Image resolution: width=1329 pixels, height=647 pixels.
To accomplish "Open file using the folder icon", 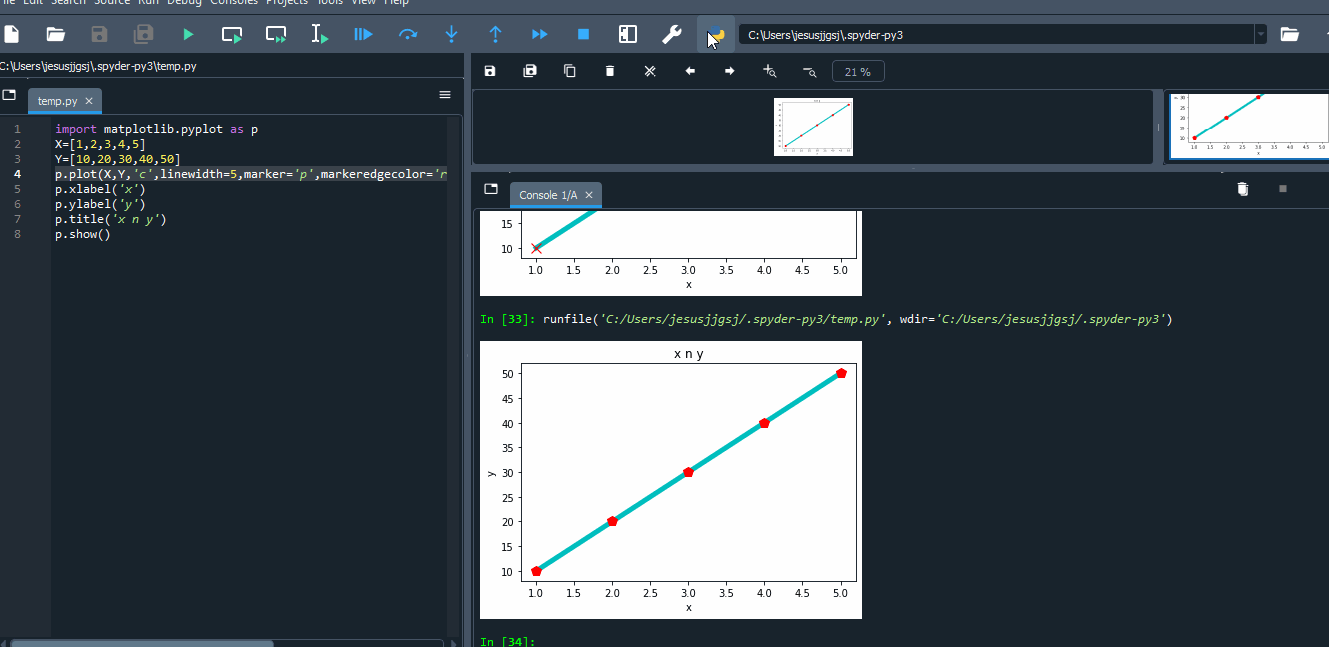I will pos(56,34).
